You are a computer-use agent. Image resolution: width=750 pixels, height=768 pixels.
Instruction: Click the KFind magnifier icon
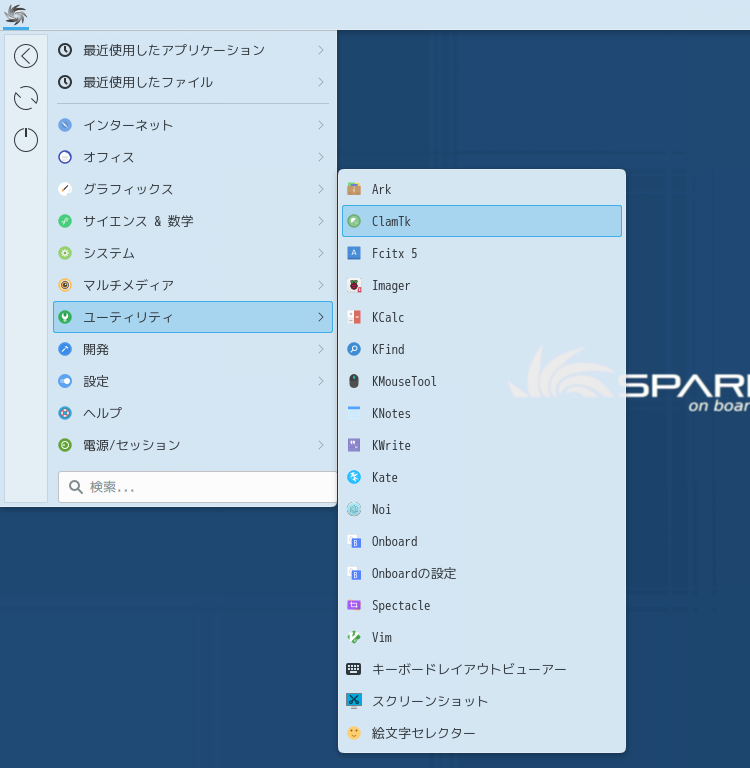[x=354, y=349]
